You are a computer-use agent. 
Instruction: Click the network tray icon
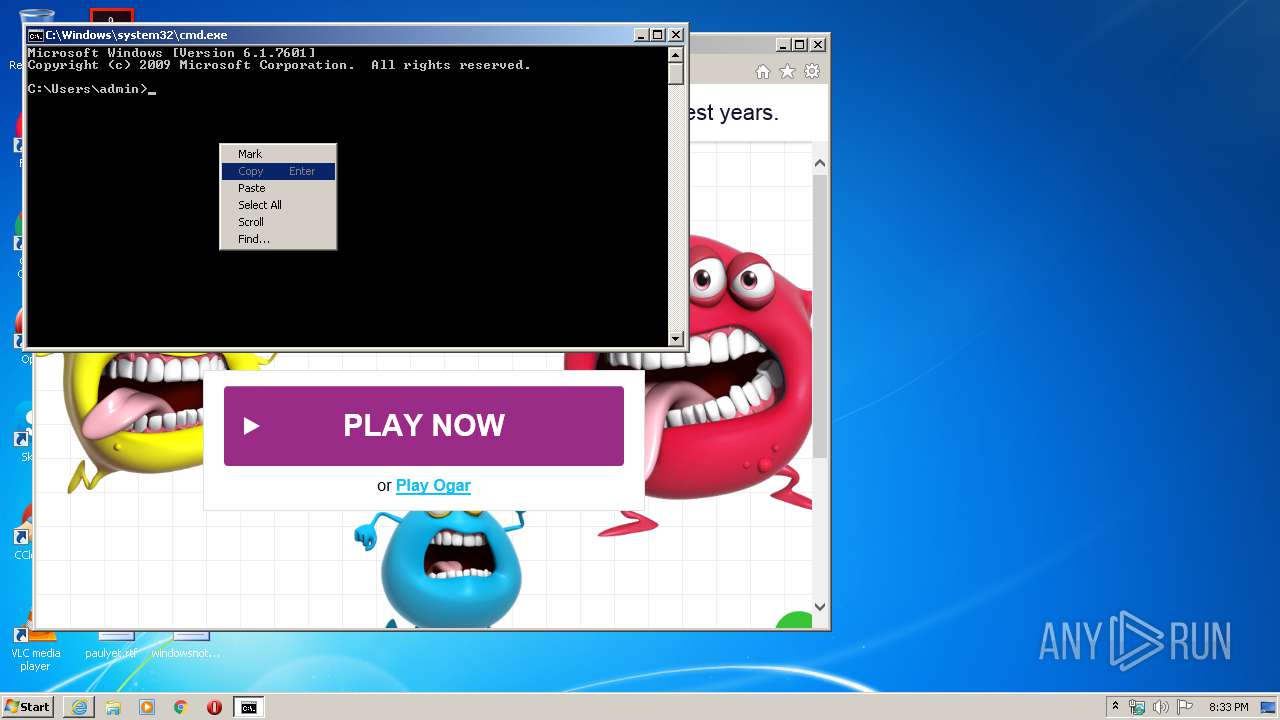[x=1137, y=707]
